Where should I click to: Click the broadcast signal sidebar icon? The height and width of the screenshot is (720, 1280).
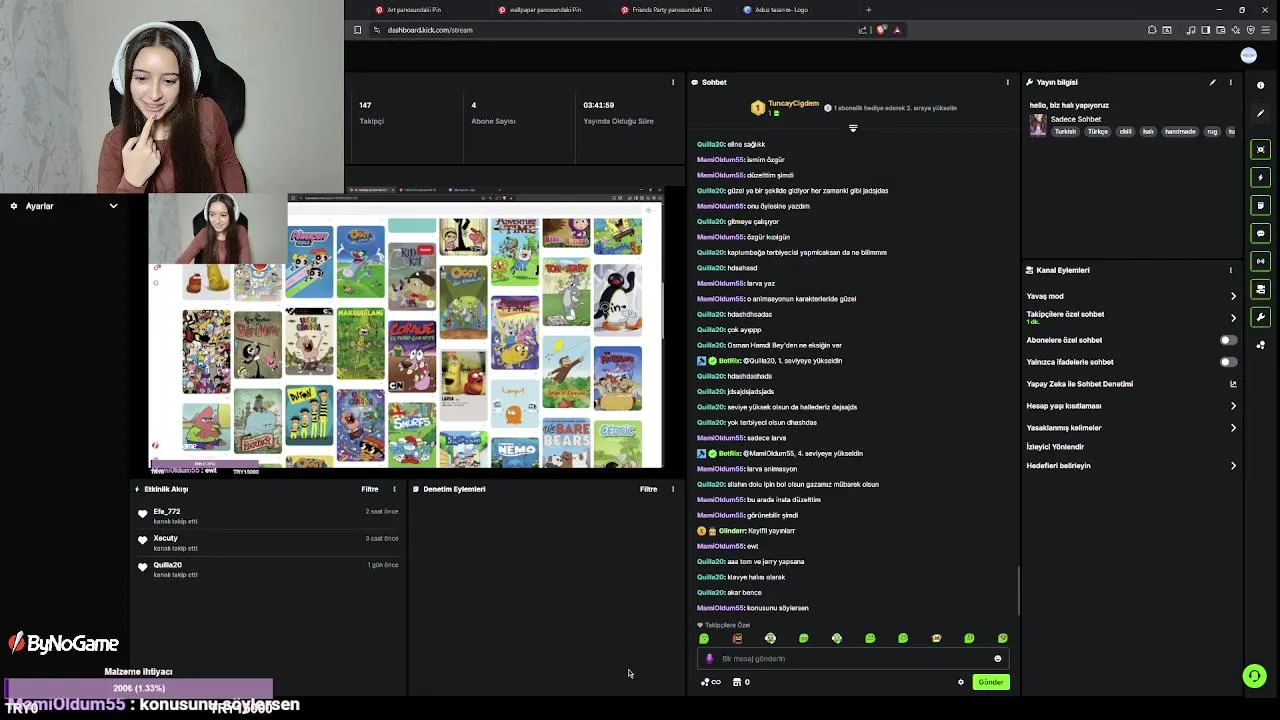tap(1260, 261)
